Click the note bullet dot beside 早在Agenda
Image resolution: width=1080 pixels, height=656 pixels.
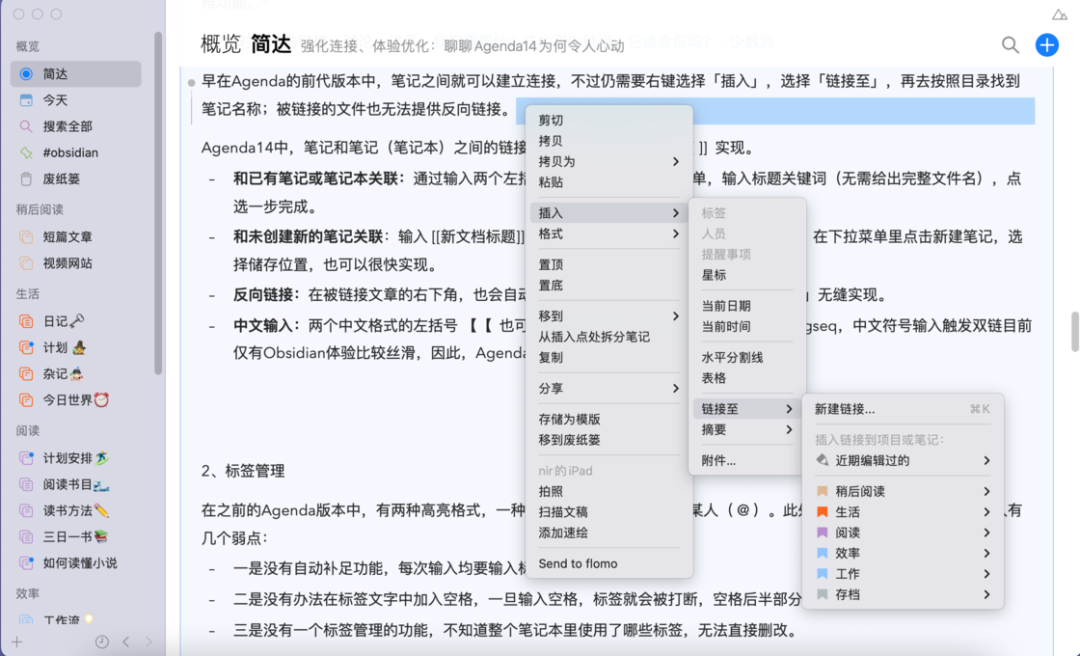(x=191, y=83)
